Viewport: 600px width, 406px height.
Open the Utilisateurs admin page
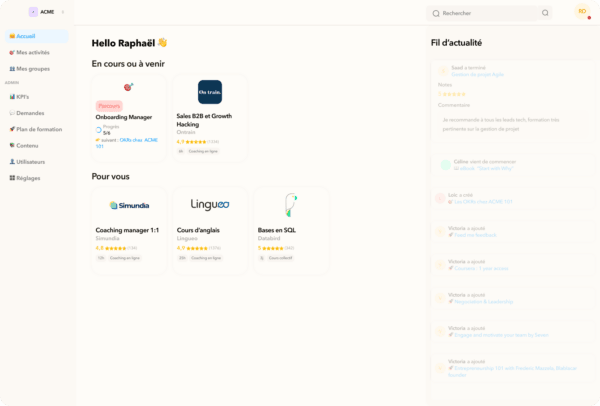point(30,161)
